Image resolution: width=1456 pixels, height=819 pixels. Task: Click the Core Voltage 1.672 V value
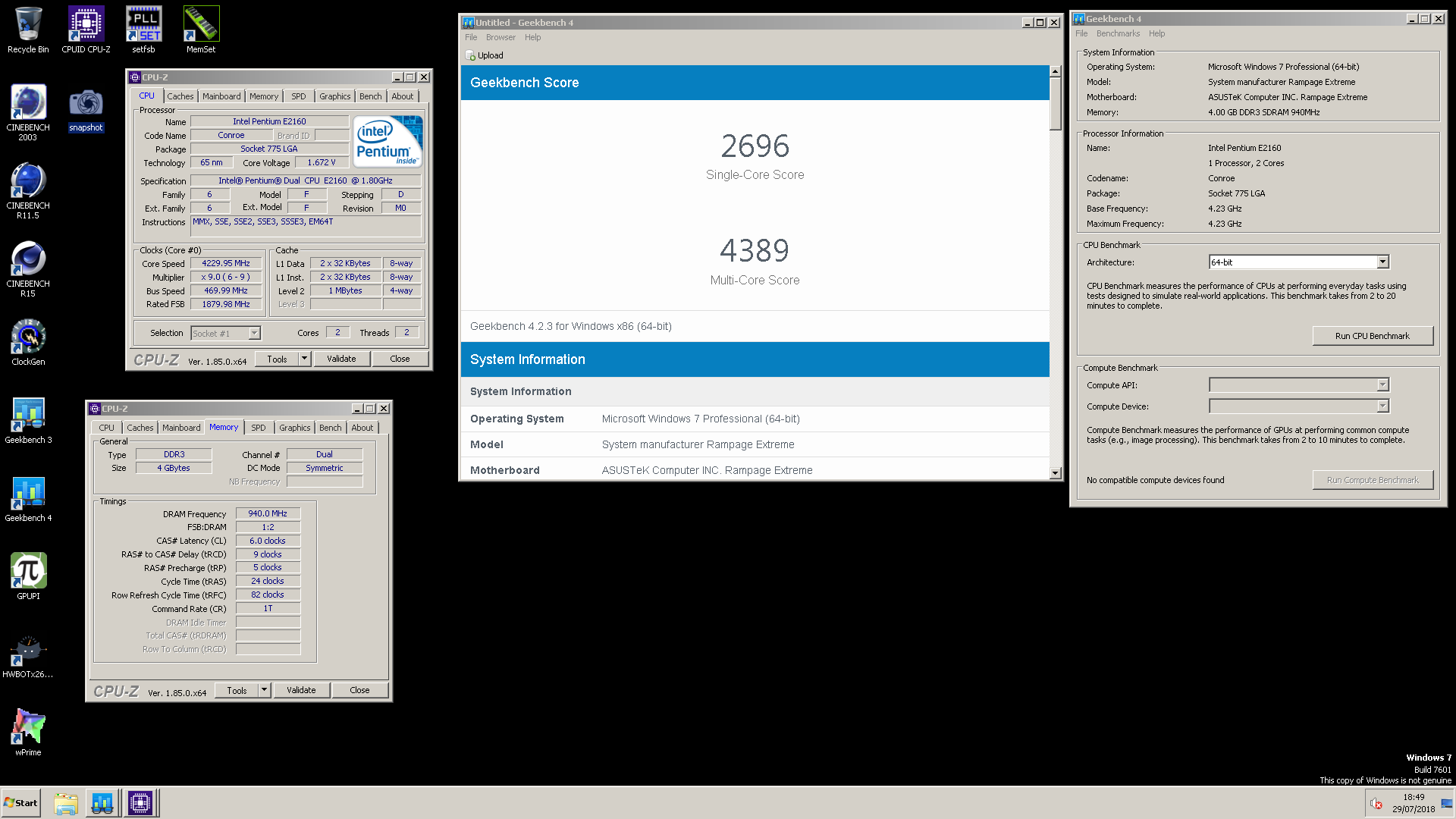[322, 162]
